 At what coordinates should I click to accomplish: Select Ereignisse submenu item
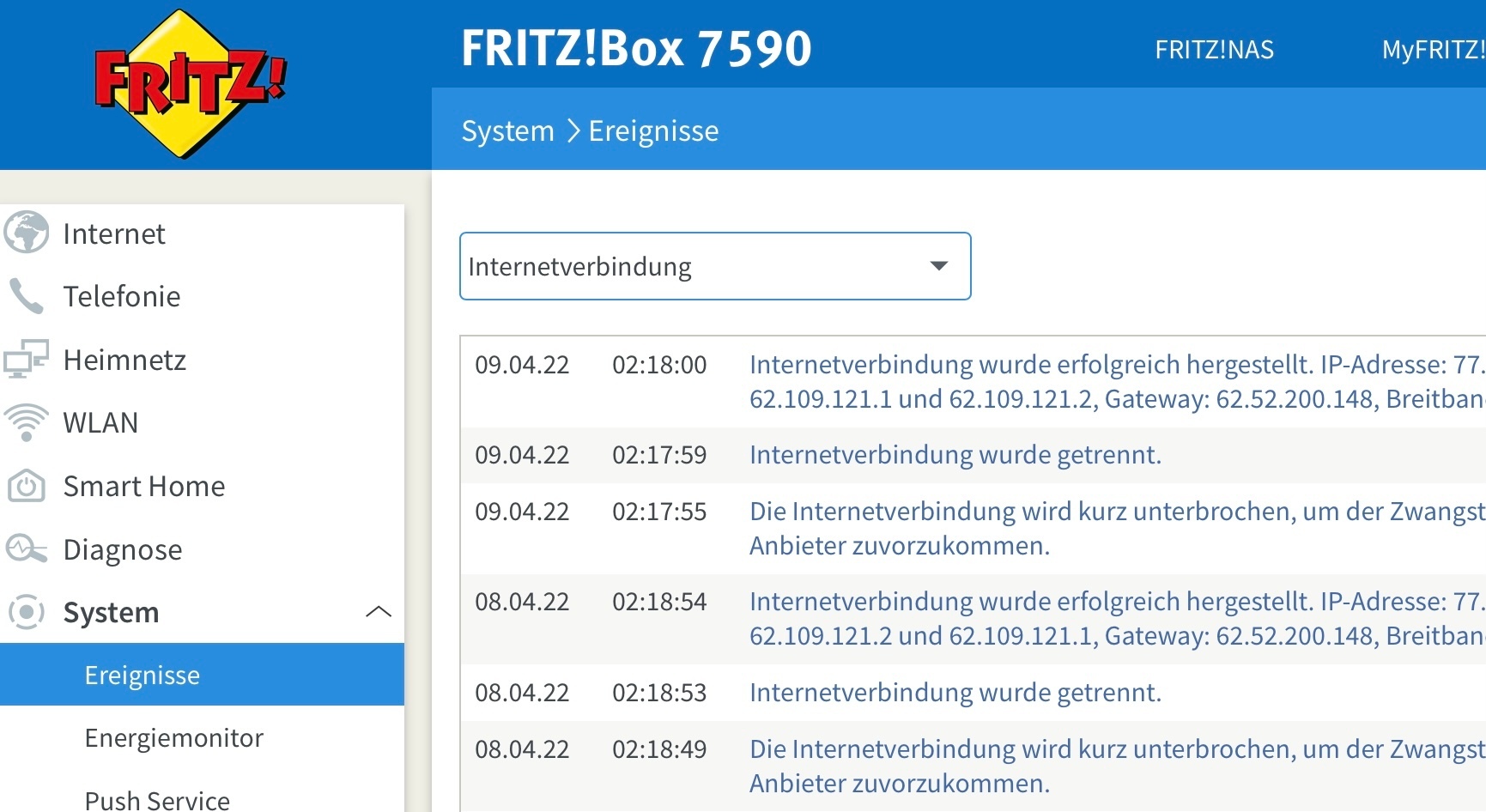pos(202,675)
